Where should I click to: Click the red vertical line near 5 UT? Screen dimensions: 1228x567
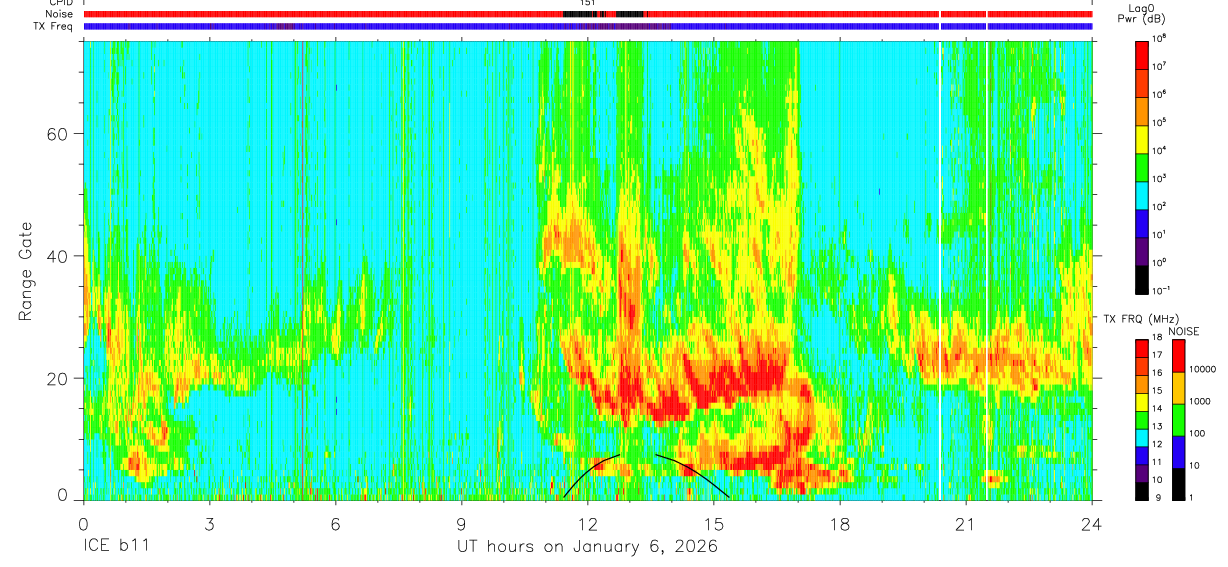tap(302, 270)
